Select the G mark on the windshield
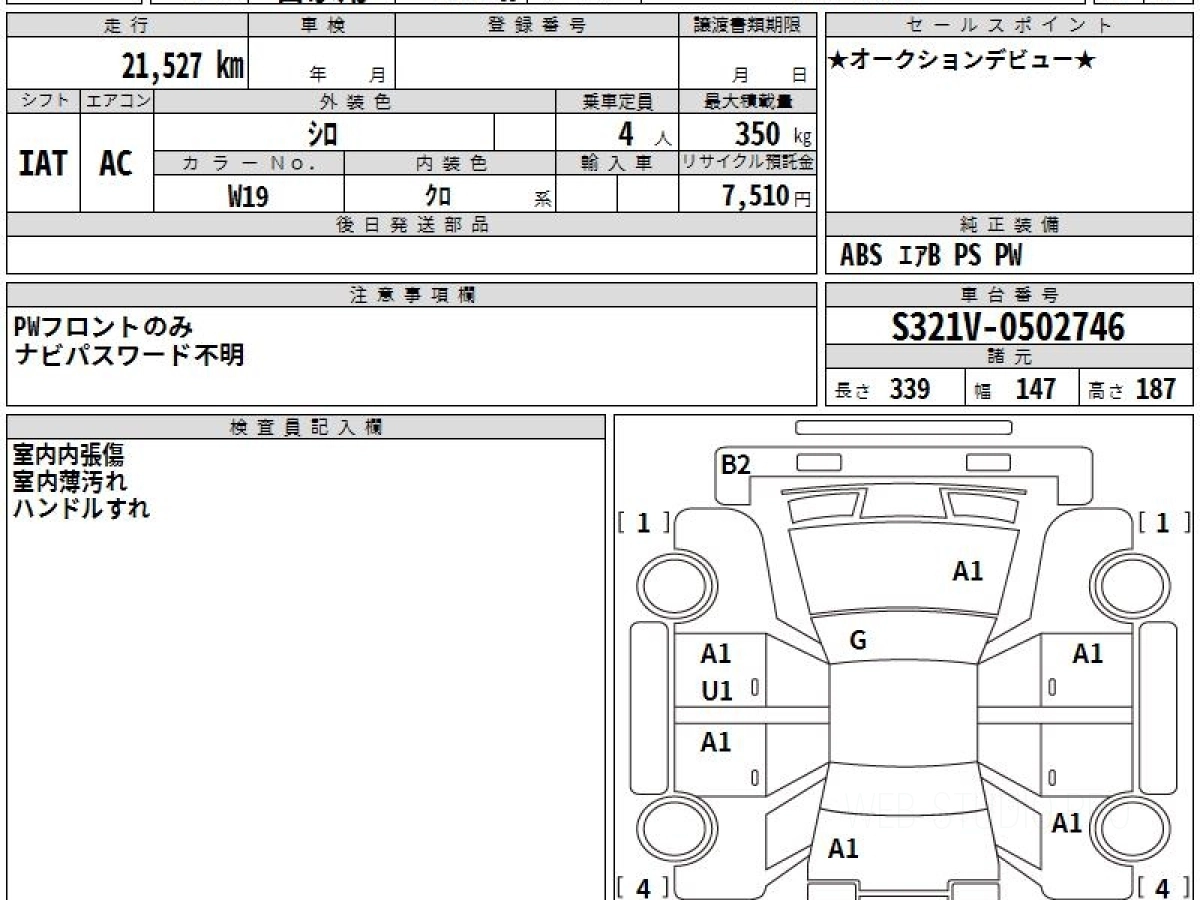 click(x=857, y=641)
